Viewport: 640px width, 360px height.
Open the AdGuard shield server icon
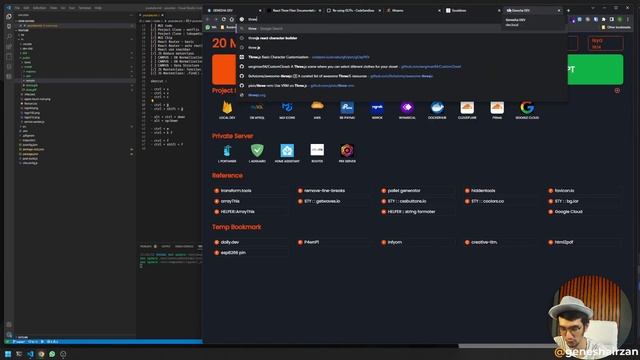point(257,151)
